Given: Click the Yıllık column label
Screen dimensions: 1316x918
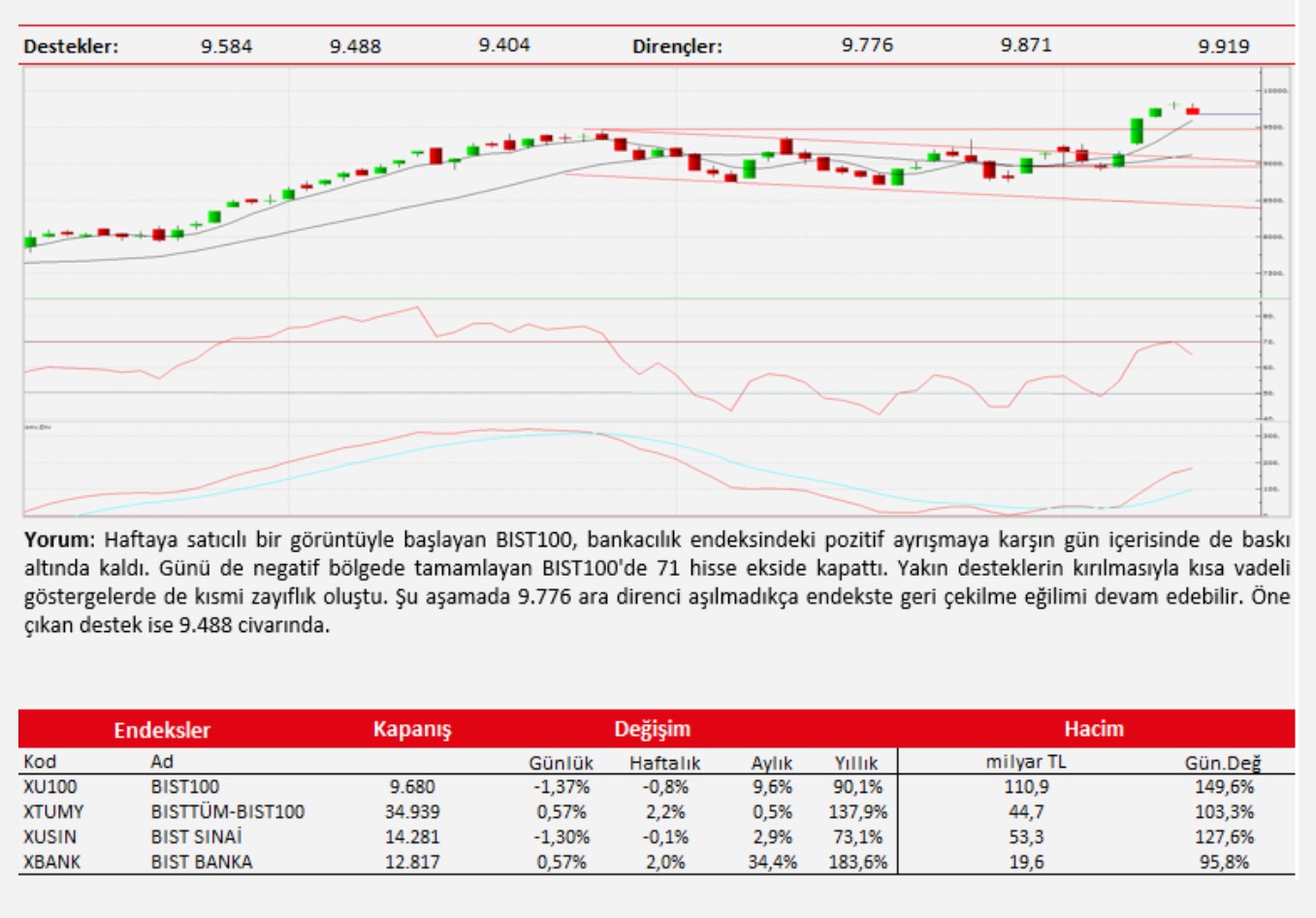Looking at the screenshot, I should pyautogui.click(x=855, y=763).
